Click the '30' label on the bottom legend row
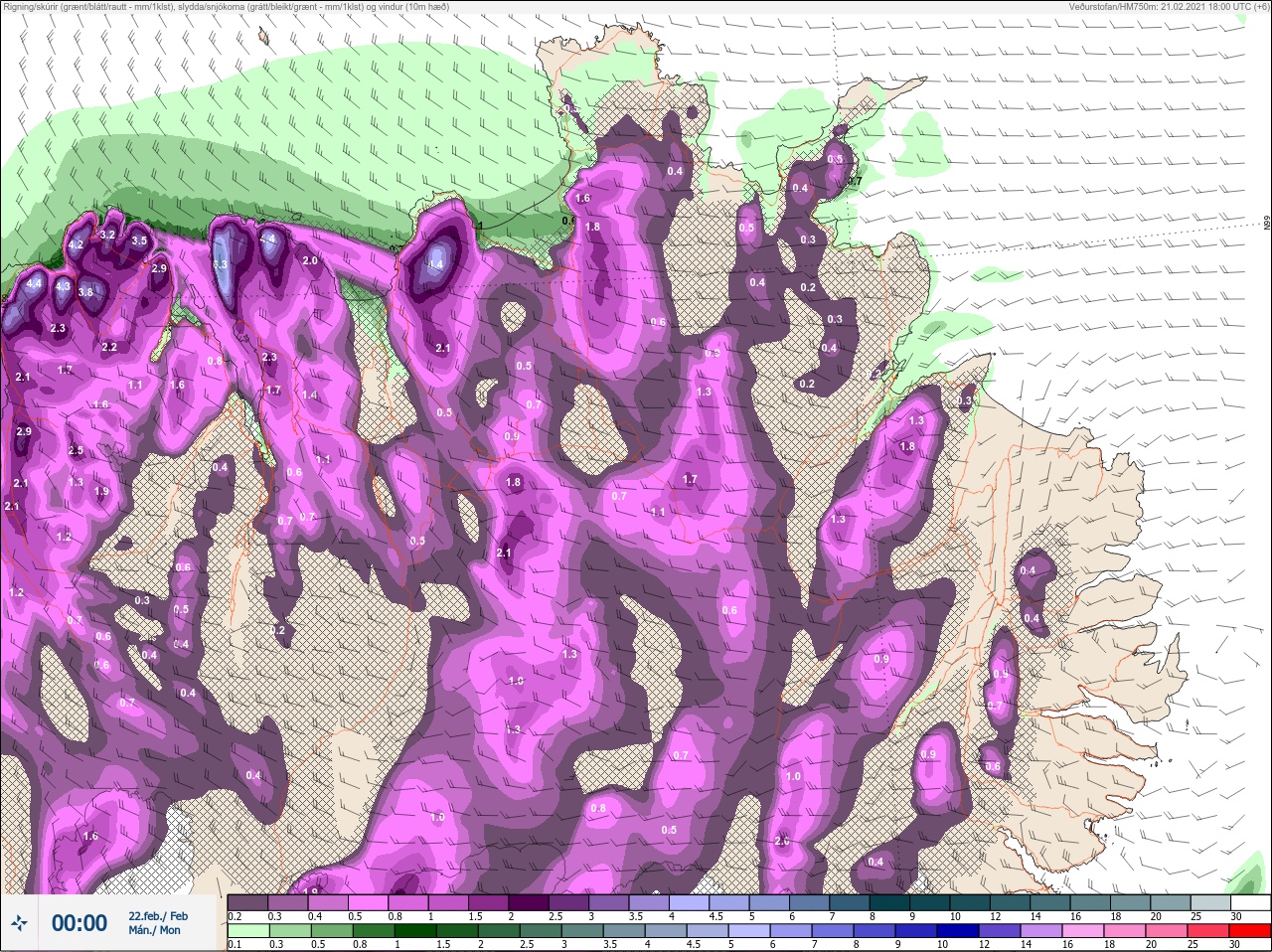The image size is (1272, 952). pos(1236,945)
